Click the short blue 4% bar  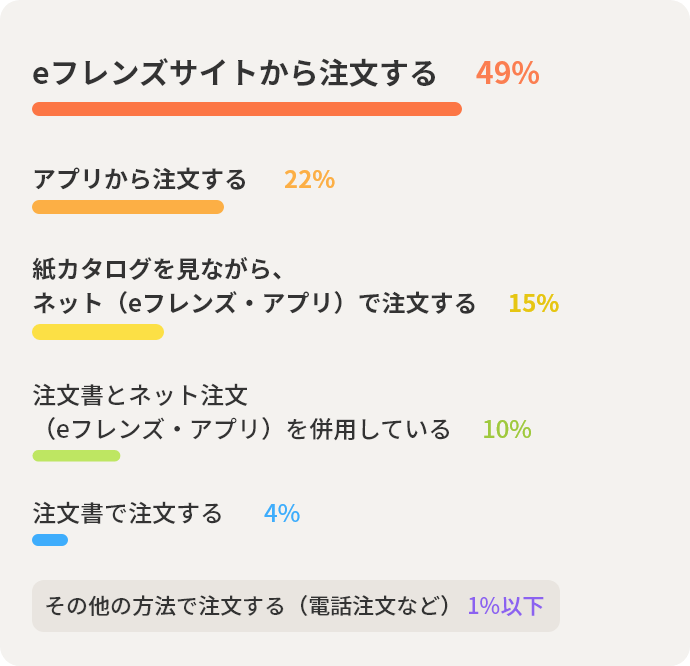tap(50, 540)
